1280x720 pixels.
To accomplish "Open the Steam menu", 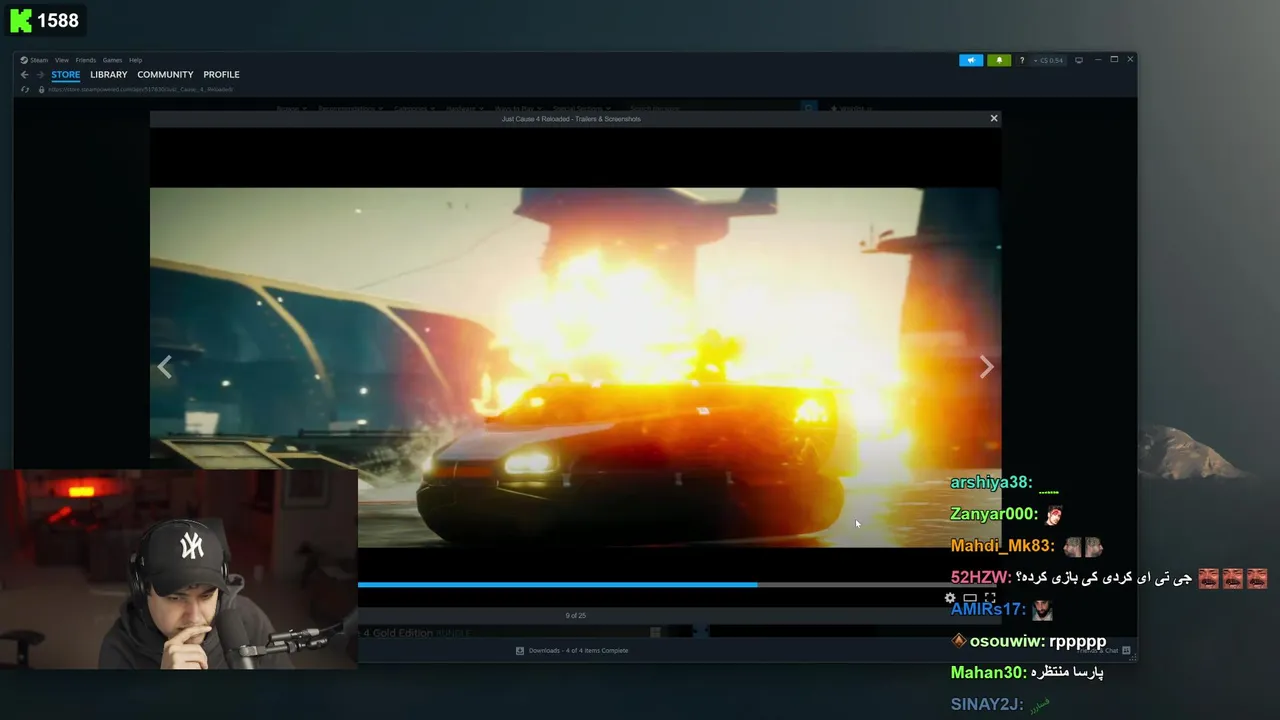I will point(39,60).
